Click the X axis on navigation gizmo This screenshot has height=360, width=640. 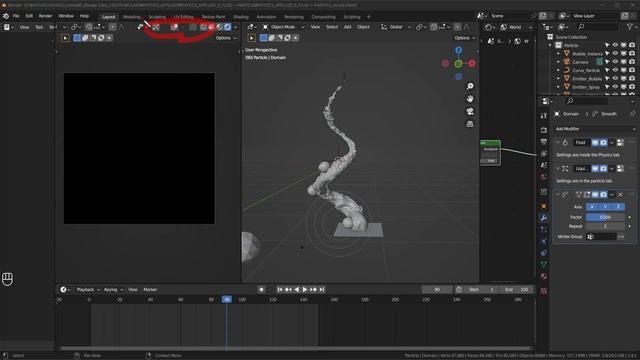point(472,63)
